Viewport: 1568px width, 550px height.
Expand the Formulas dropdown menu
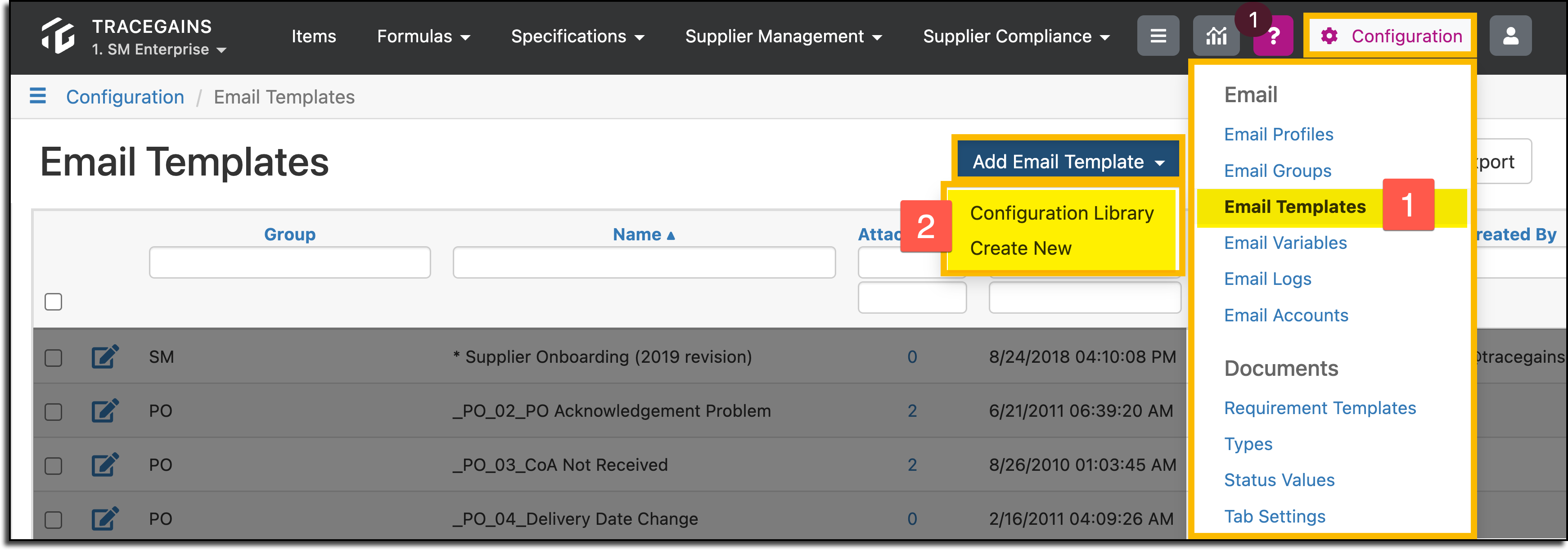[x=424, y=36]
